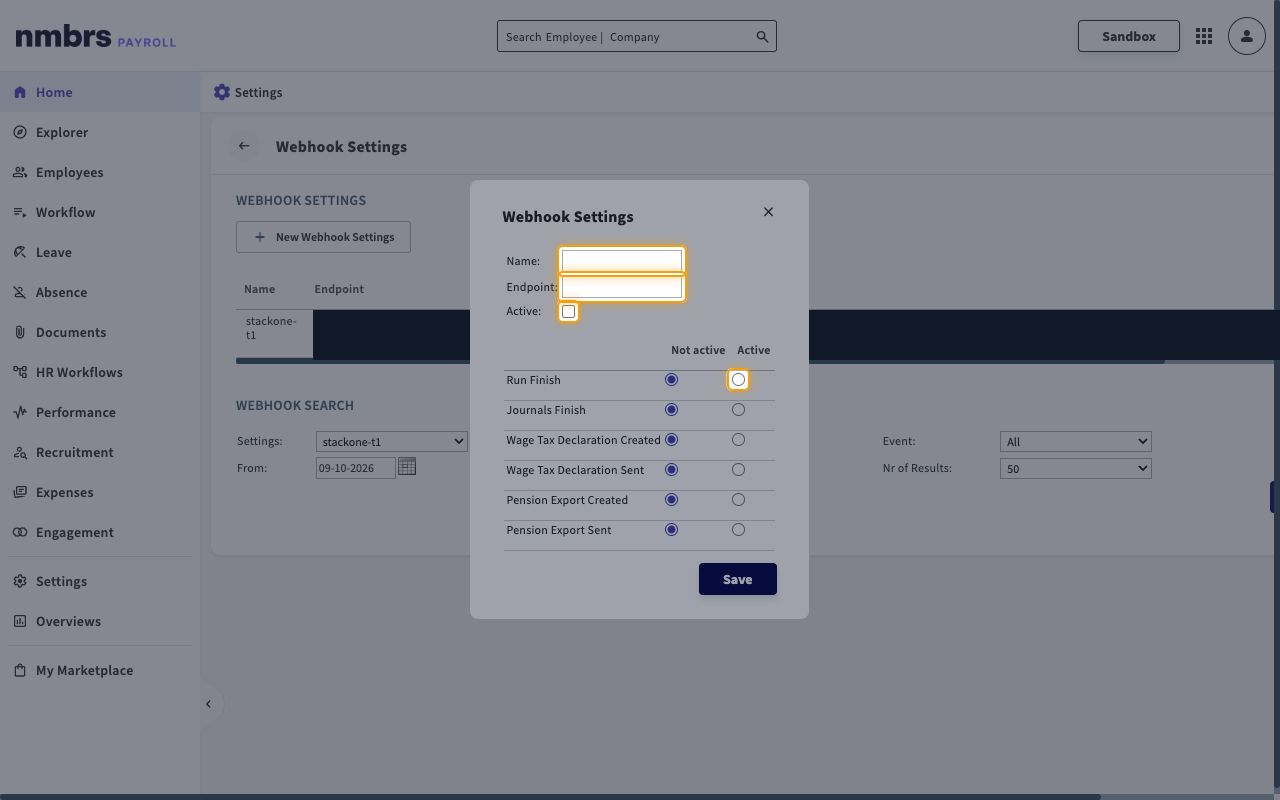The height and width of the screenshot is (800, 1280).
Task: Collapse the sidebar with the chevron
Action: (208, 704)
